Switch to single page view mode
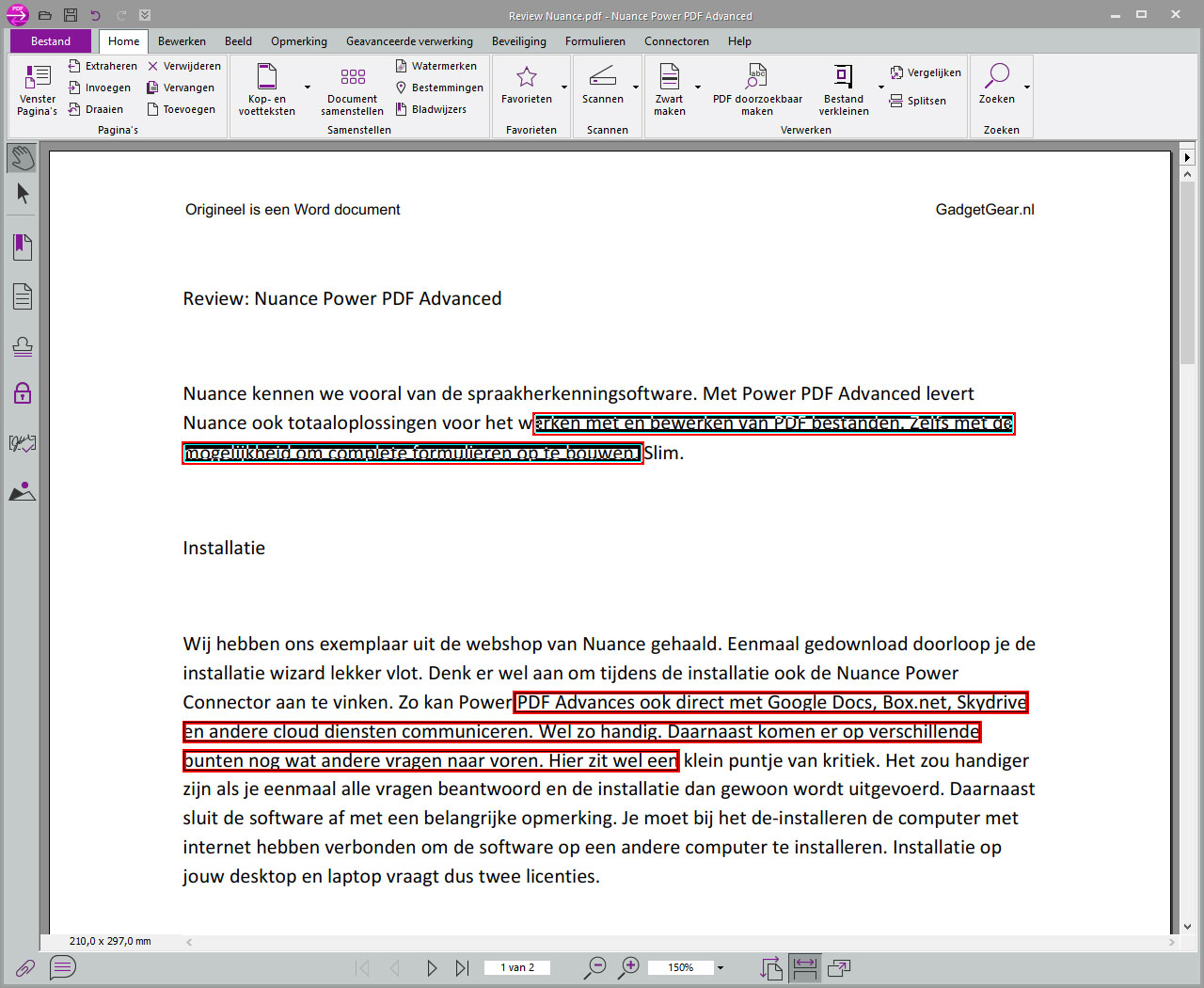1204x988 pixels. pos(838,967)
